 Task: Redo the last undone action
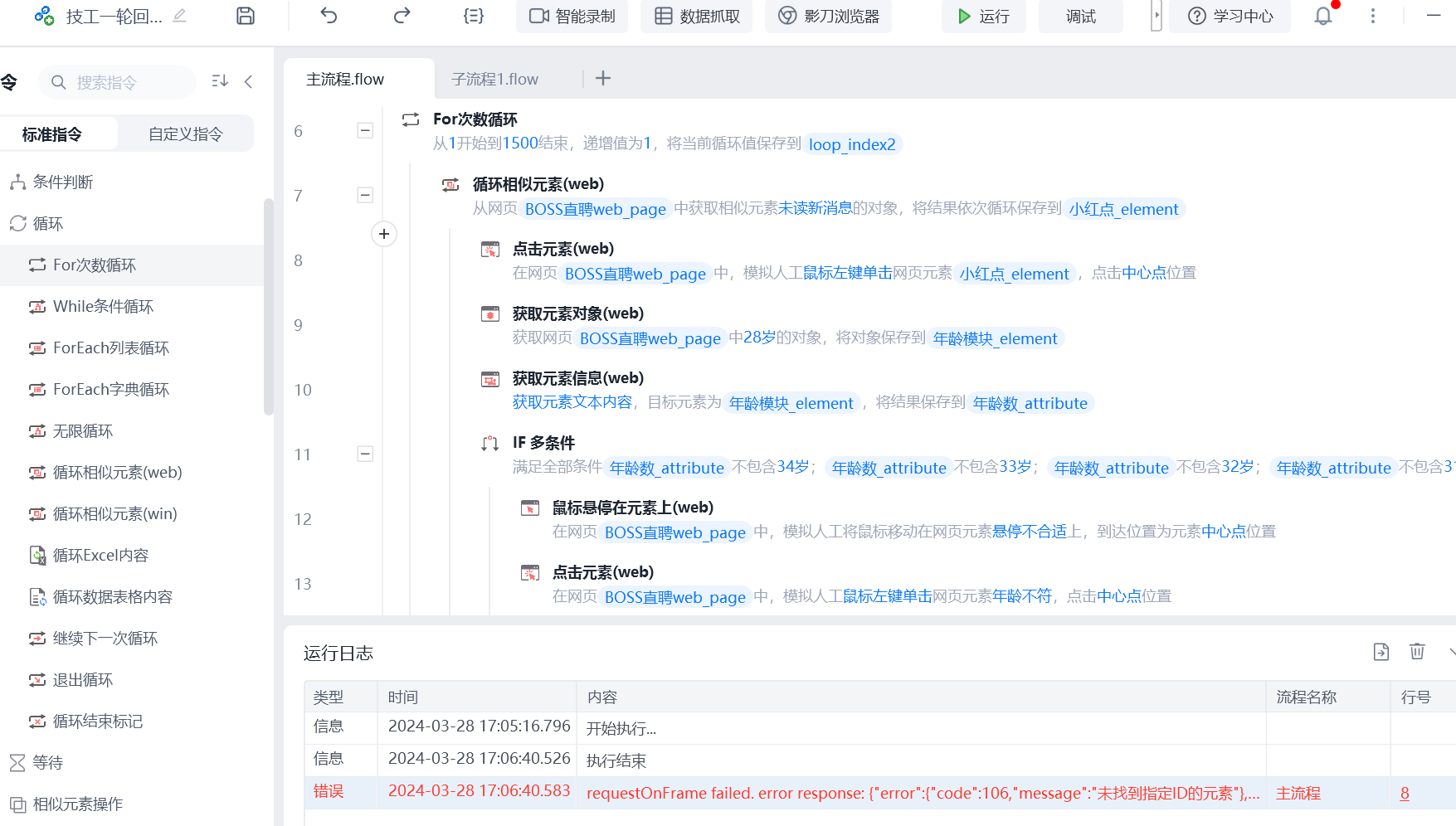pyautogui.click(x=402, y=16)
